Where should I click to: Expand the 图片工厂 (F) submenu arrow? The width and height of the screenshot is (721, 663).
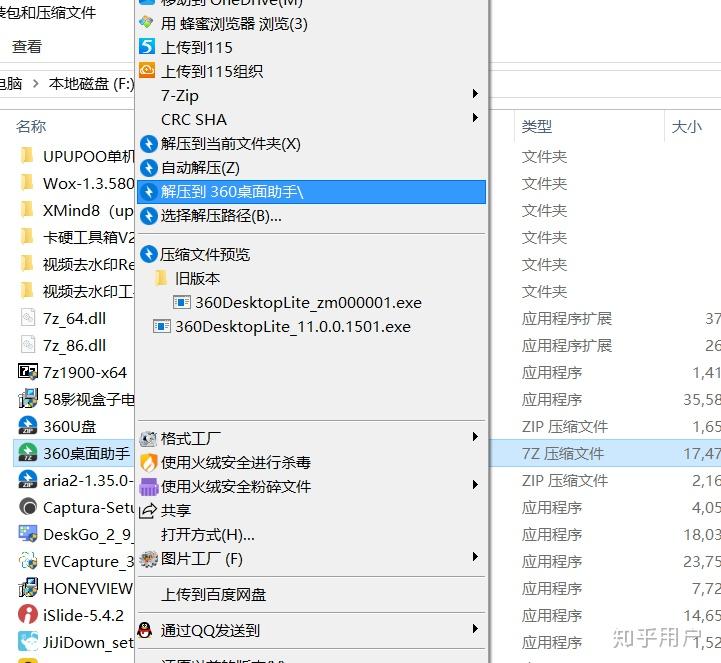[x=475, y=557]
